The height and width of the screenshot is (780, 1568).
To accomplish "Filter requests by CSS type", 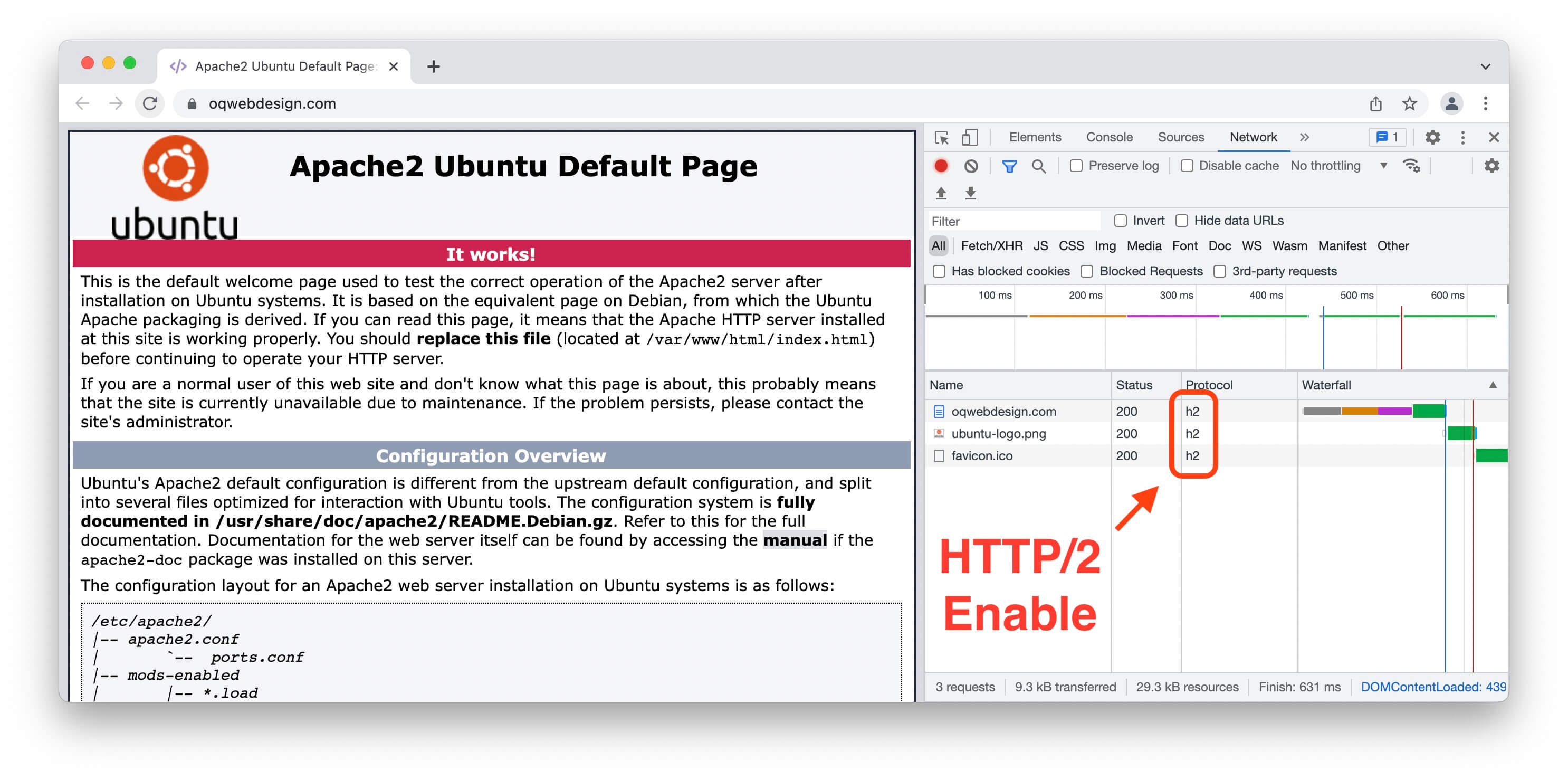I will [x=1070, y=246].
